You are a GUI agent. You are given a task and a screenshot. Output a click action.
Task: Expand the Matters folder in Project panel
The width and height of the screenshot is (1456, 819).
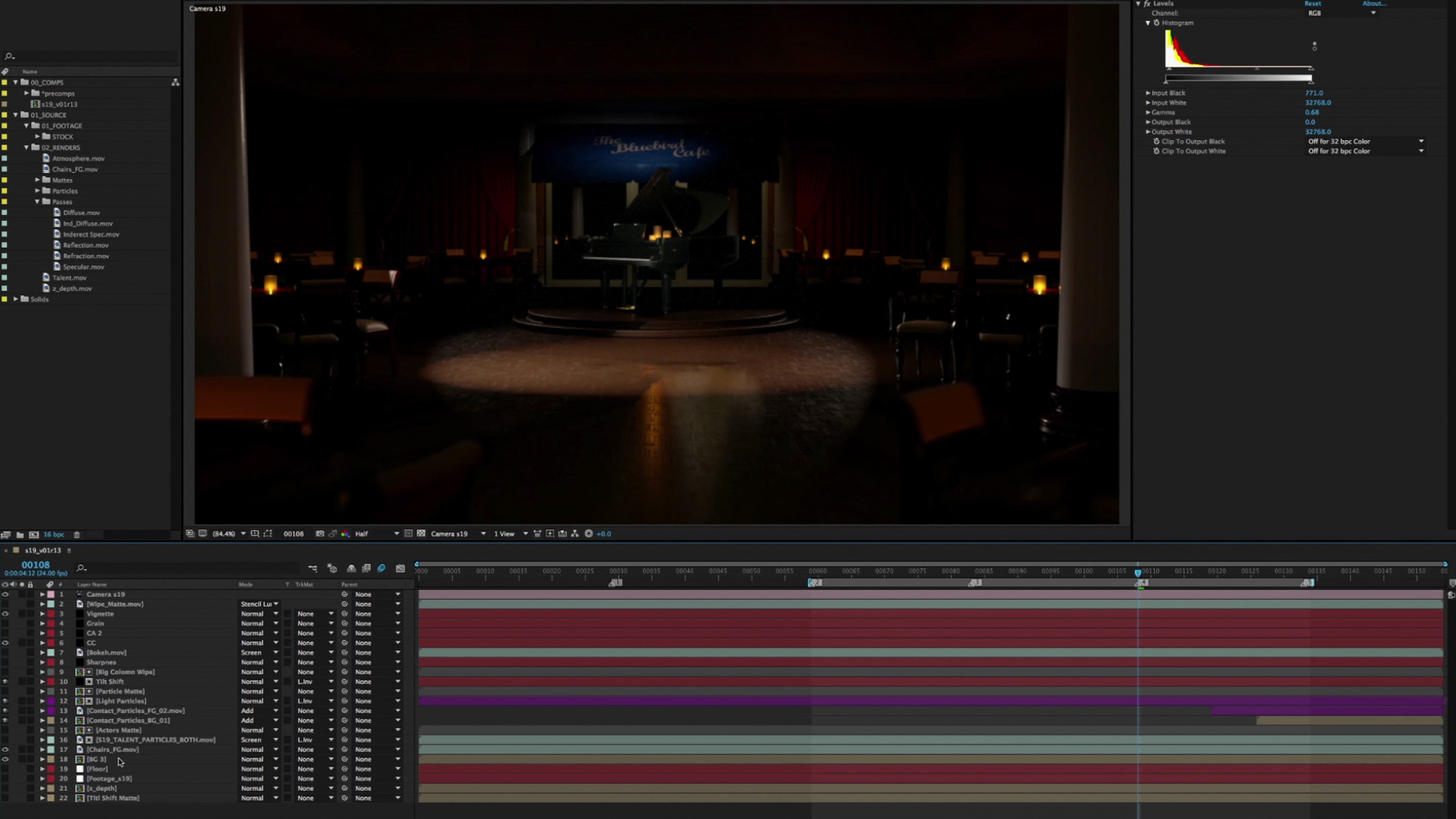click(x=37, y=180)
